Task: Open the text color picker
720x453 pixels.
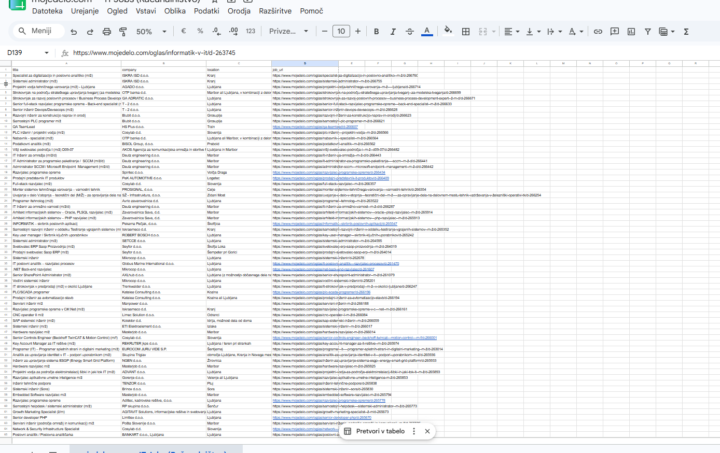Action: point(427,32)
